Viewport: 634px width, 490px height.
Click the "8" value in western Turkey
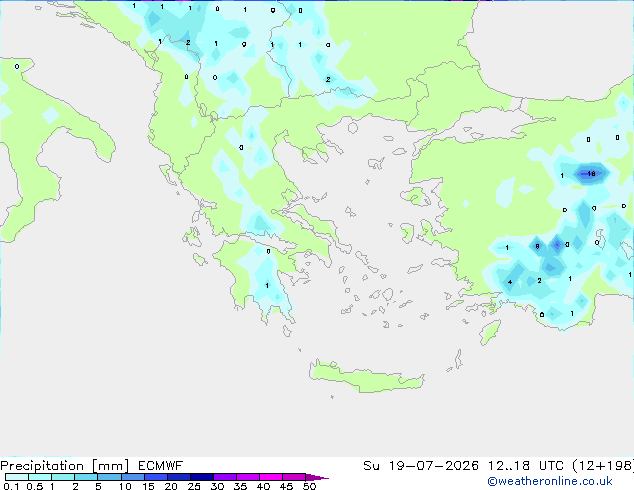[x=537, y=246]
